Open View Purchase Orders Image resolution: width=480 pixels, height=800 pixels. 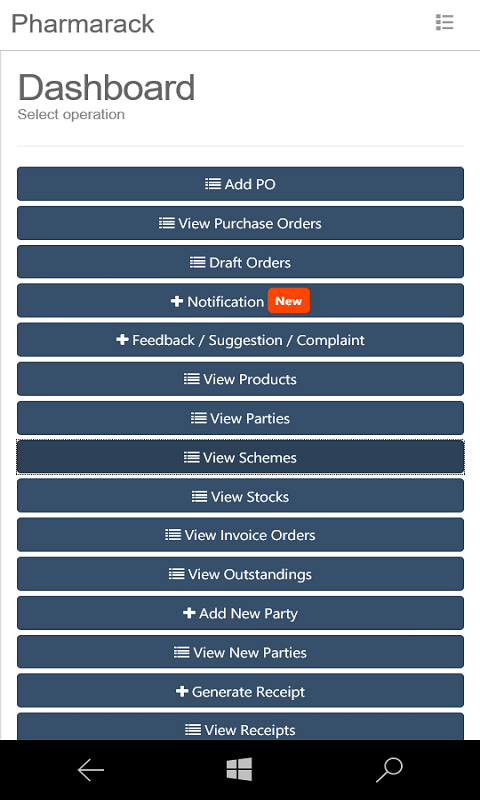point(240,223)
